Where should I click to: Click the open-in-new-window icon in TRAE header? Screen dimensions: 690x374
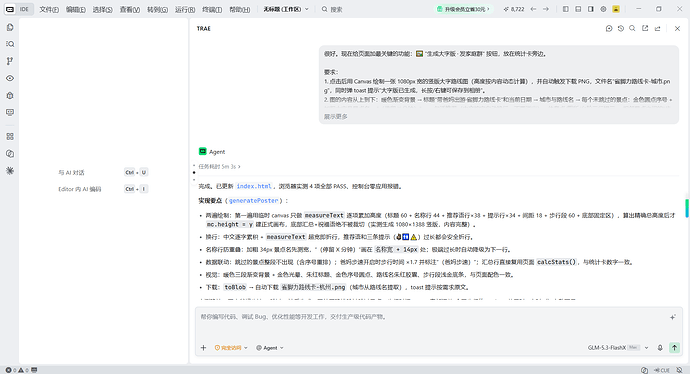coord(645,29)
